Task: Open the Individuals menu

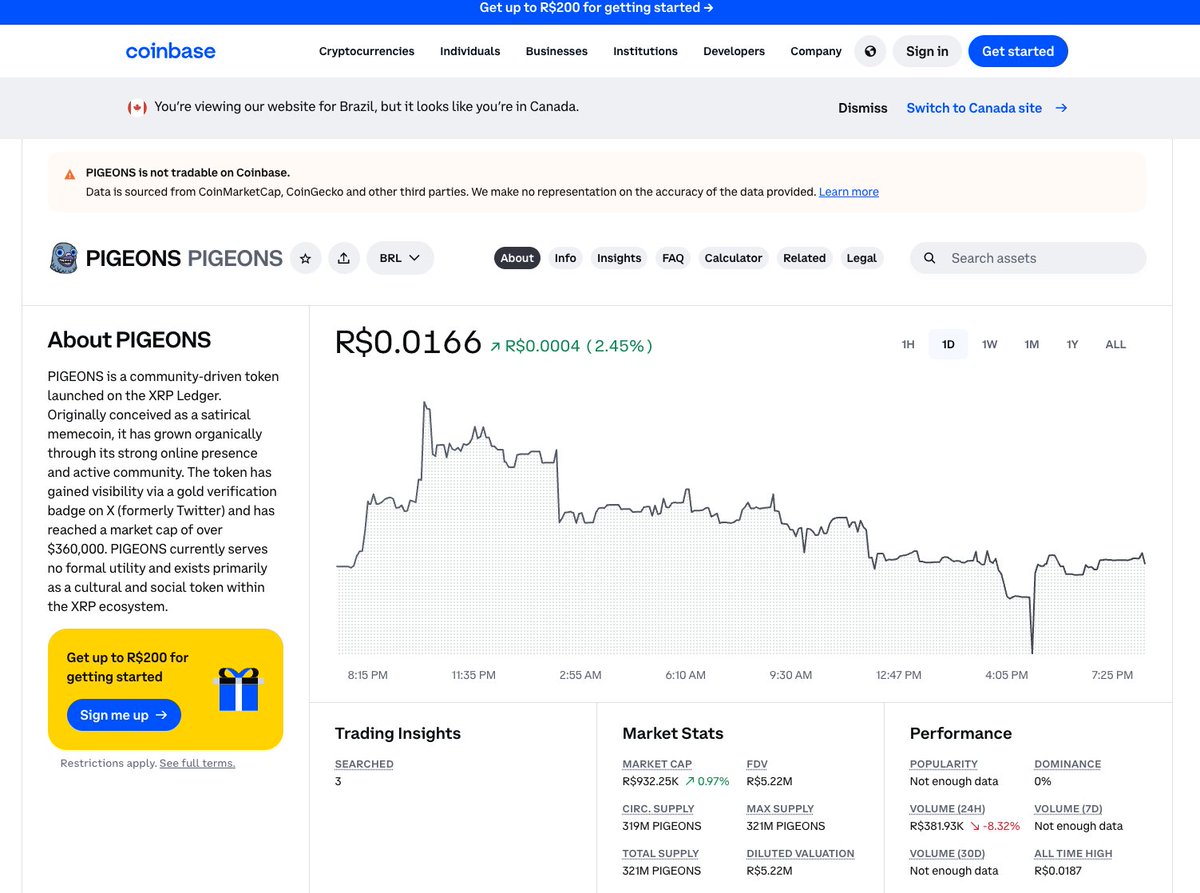Action: [x=470, y=51]
